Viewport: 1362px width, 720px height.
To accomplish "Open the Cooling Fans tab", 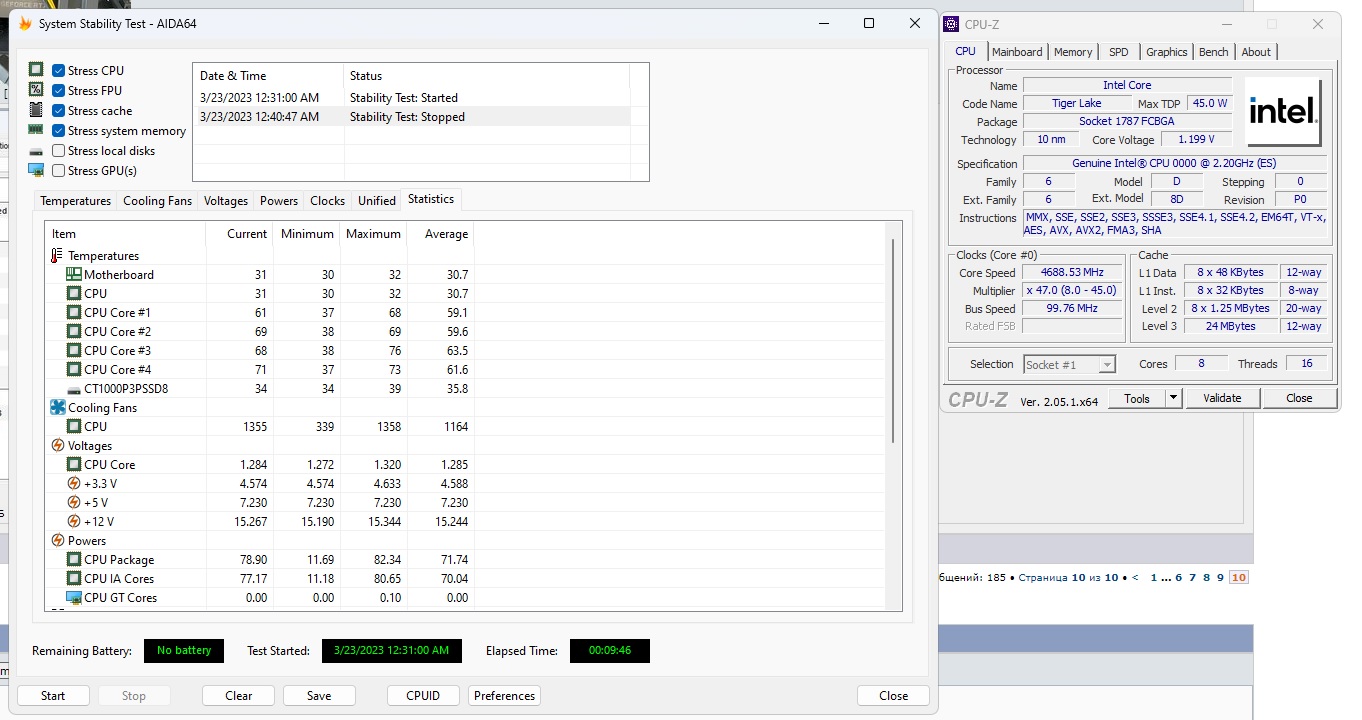I will click(x=157, y=201).
